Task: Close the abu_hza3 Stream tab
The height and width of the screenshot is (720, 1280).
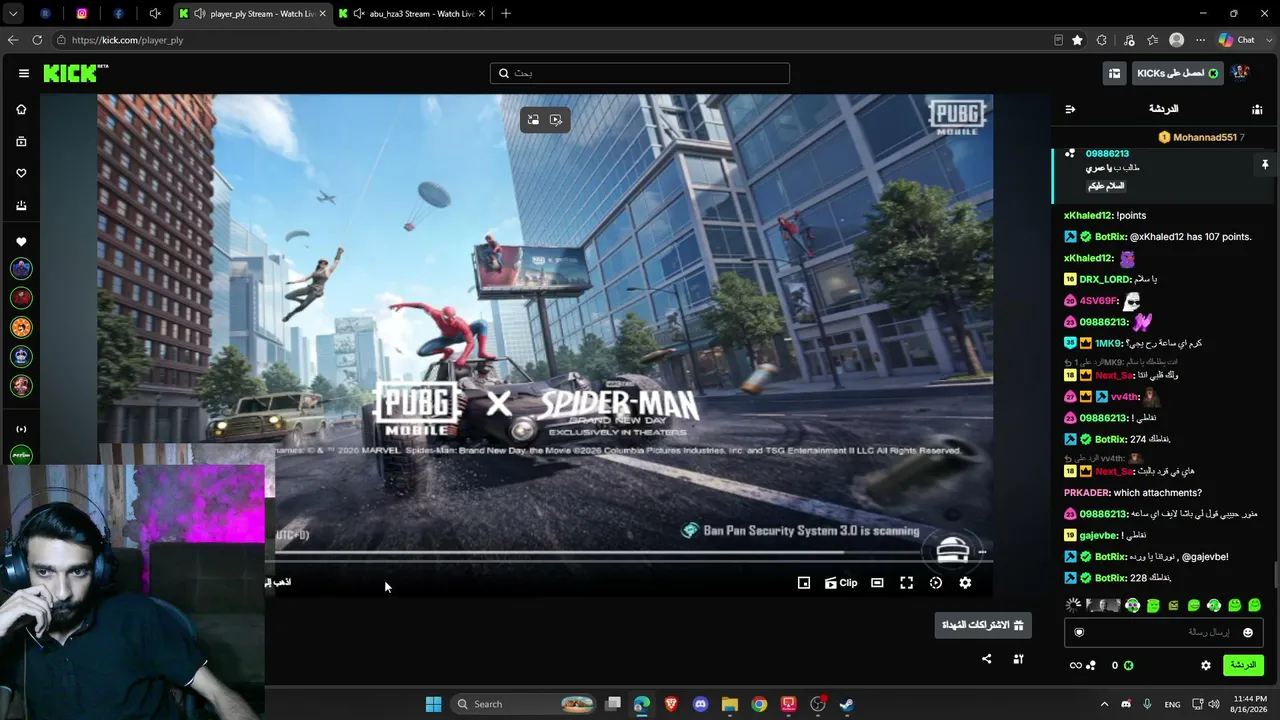Action: [482, 14]
